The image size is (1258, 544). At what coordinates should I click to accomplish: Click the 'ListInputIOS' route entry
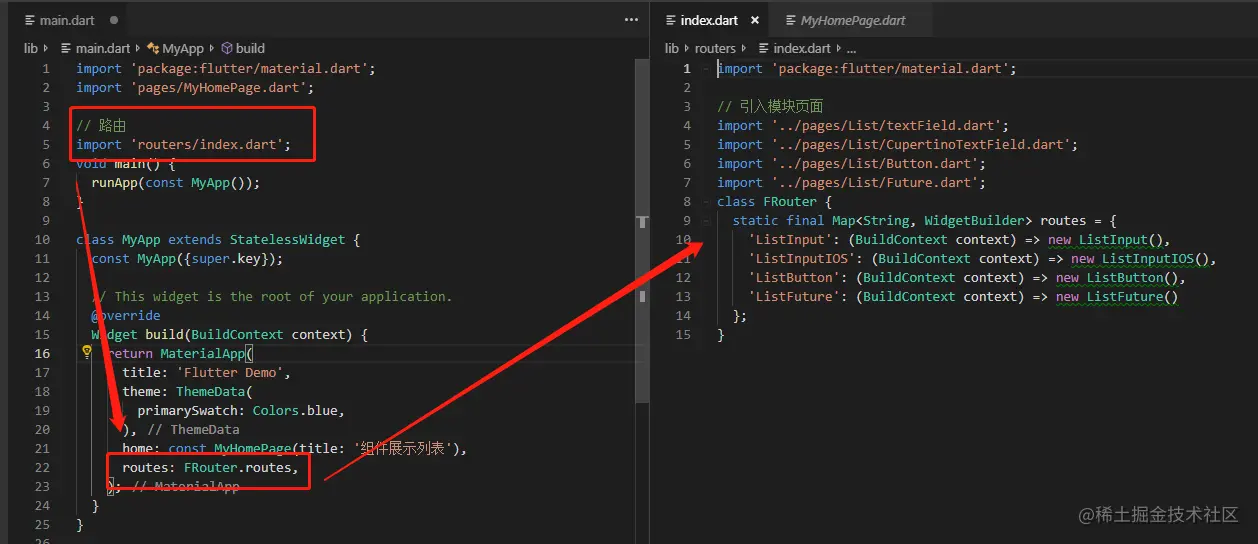[x=982, y=259]
